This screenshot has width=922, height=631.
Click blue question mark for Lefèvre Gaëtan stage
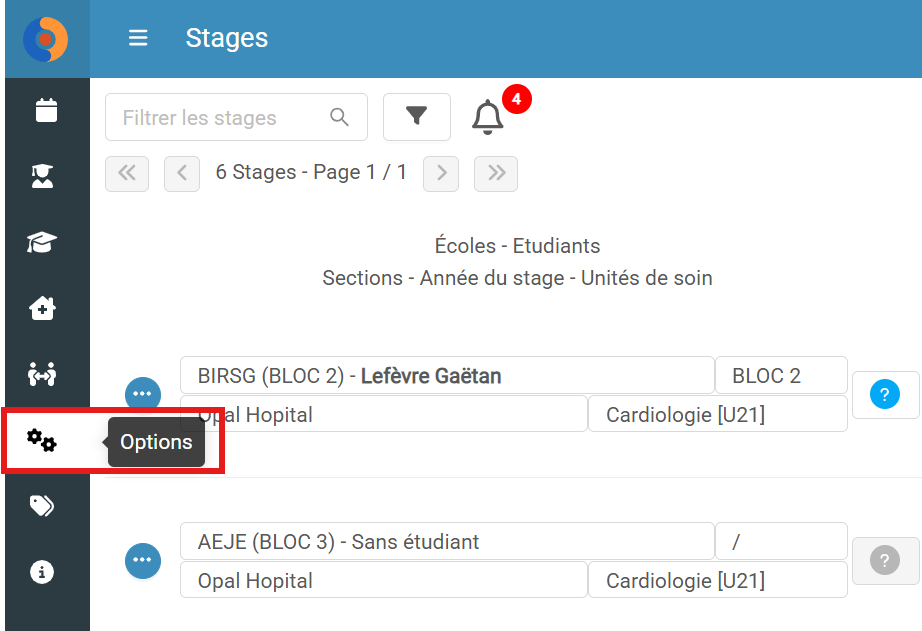885,395
